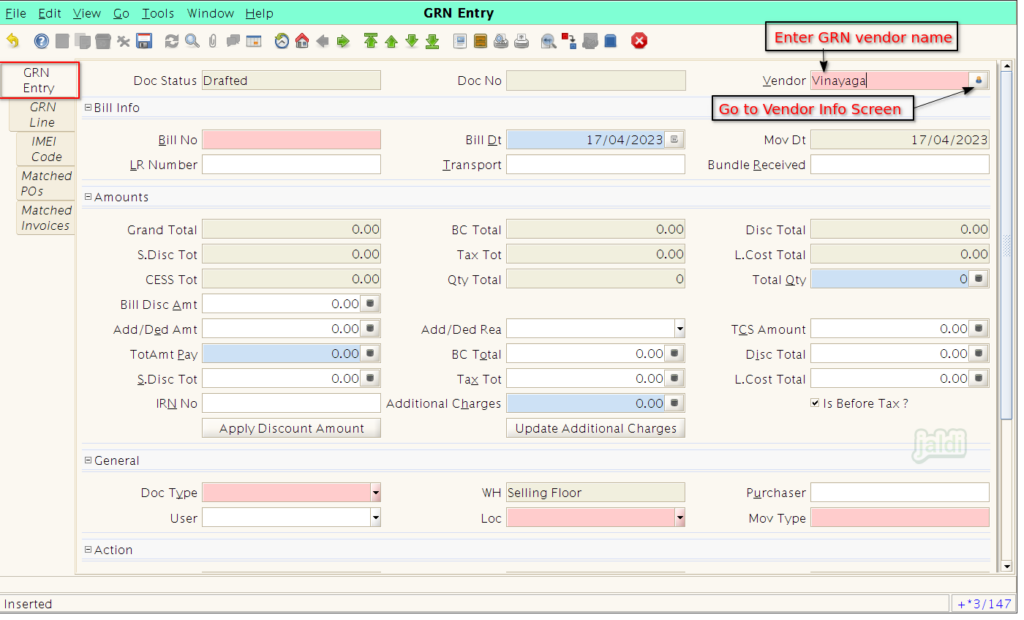Collapse the Amounts section

pyautogui.click(x=88, y=197)
